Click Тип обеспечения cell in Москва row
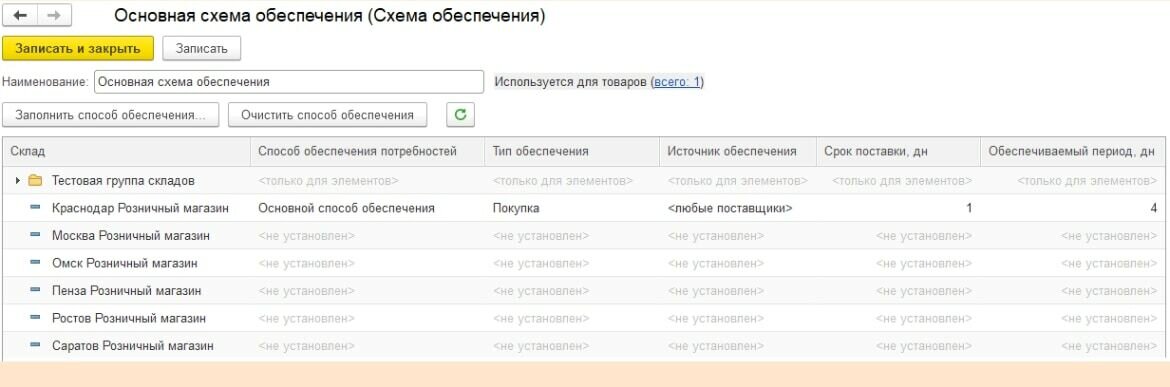The width and height of the screenshot is (1170, 387). click(x=572, y=236)
